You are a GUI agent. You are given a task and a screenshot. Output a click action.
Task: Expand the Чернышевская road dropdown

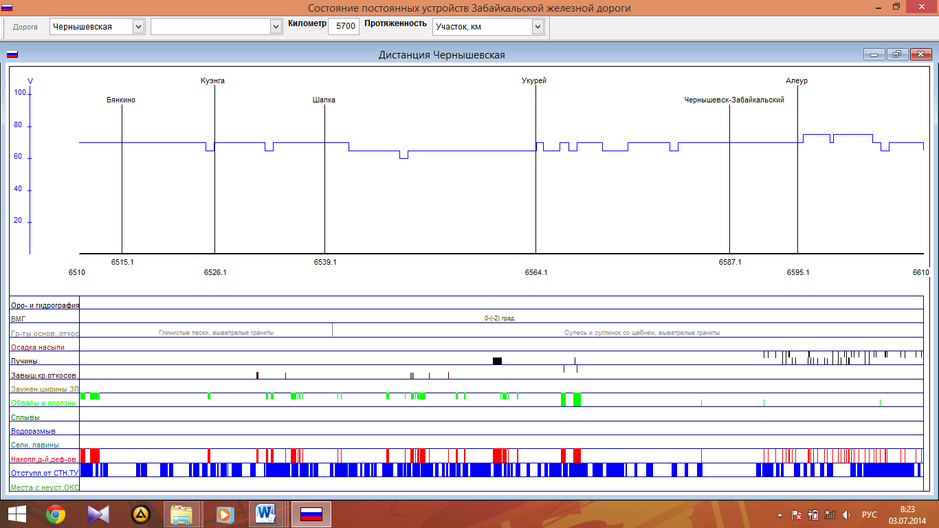click(138, 27)
